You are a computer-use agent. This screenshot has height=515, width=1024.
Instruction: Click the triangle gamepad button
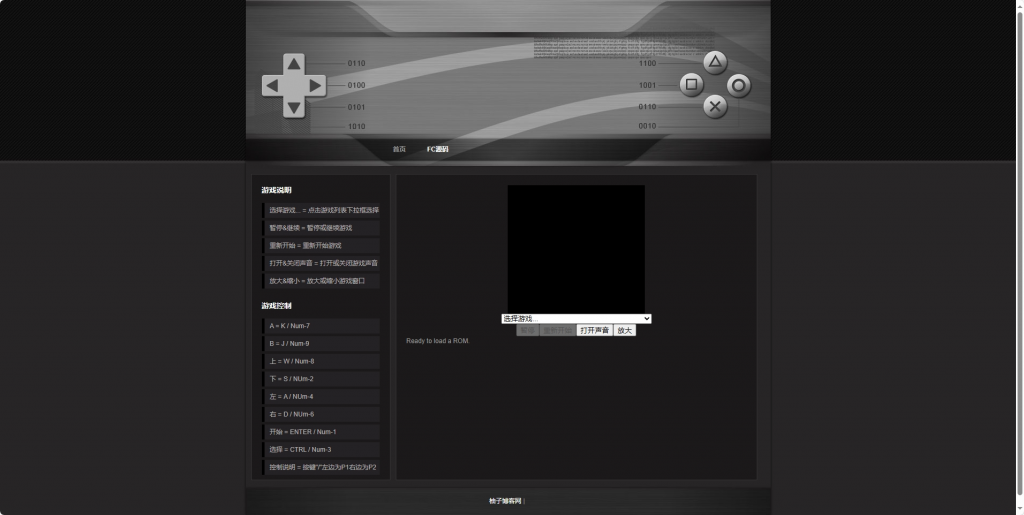[715, 63]
